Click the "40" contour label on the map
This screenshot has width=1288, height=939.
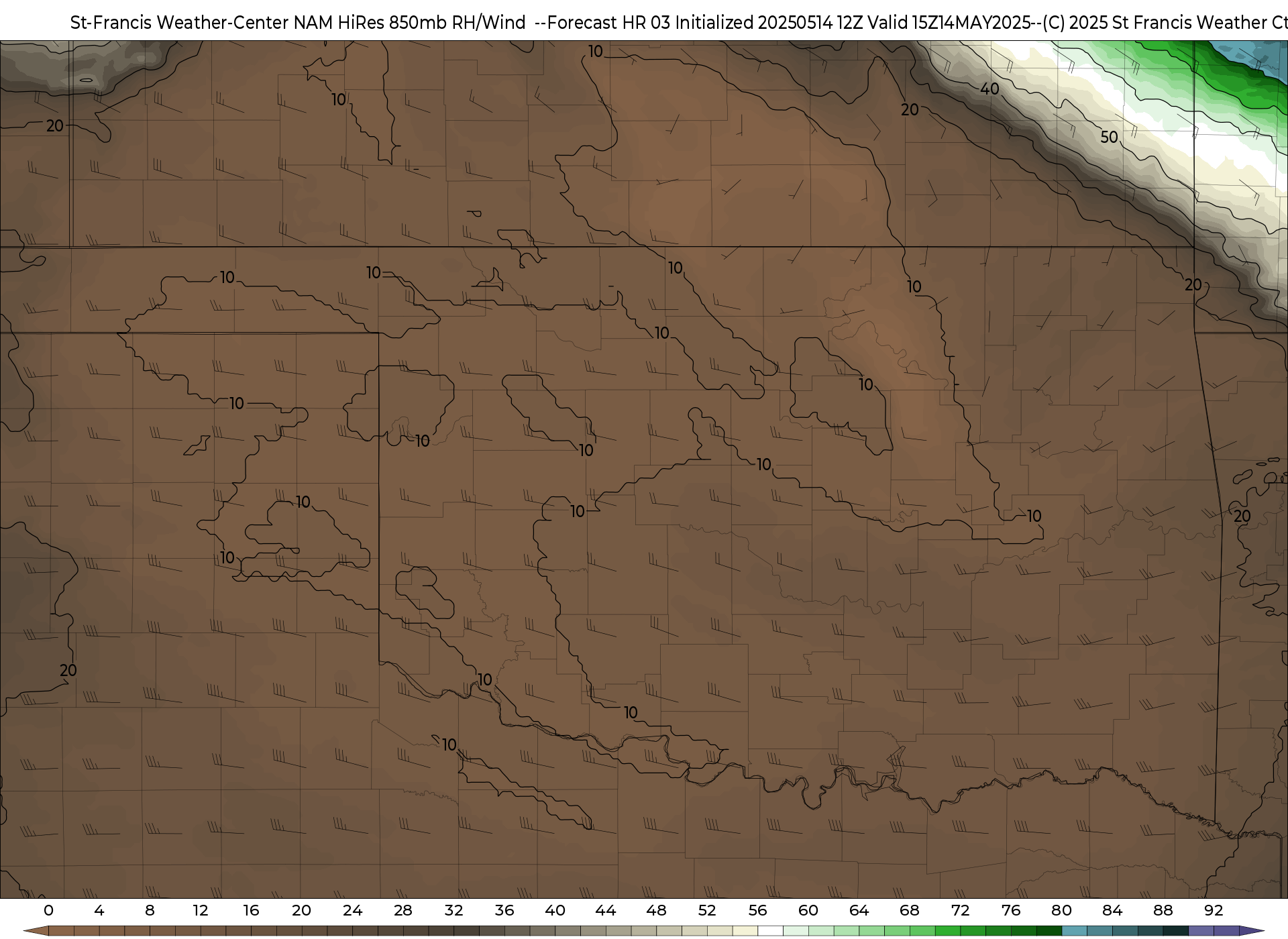[990, 89]
